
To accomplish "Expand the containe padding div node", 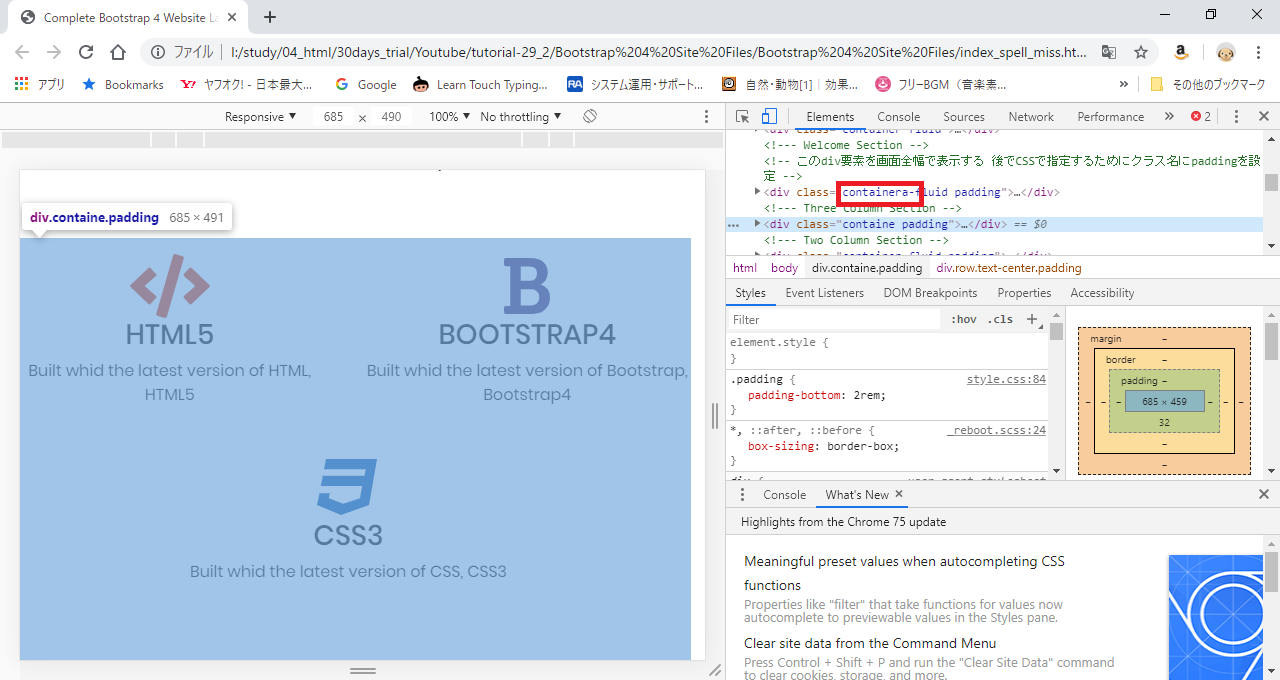I will coord(757,224).
